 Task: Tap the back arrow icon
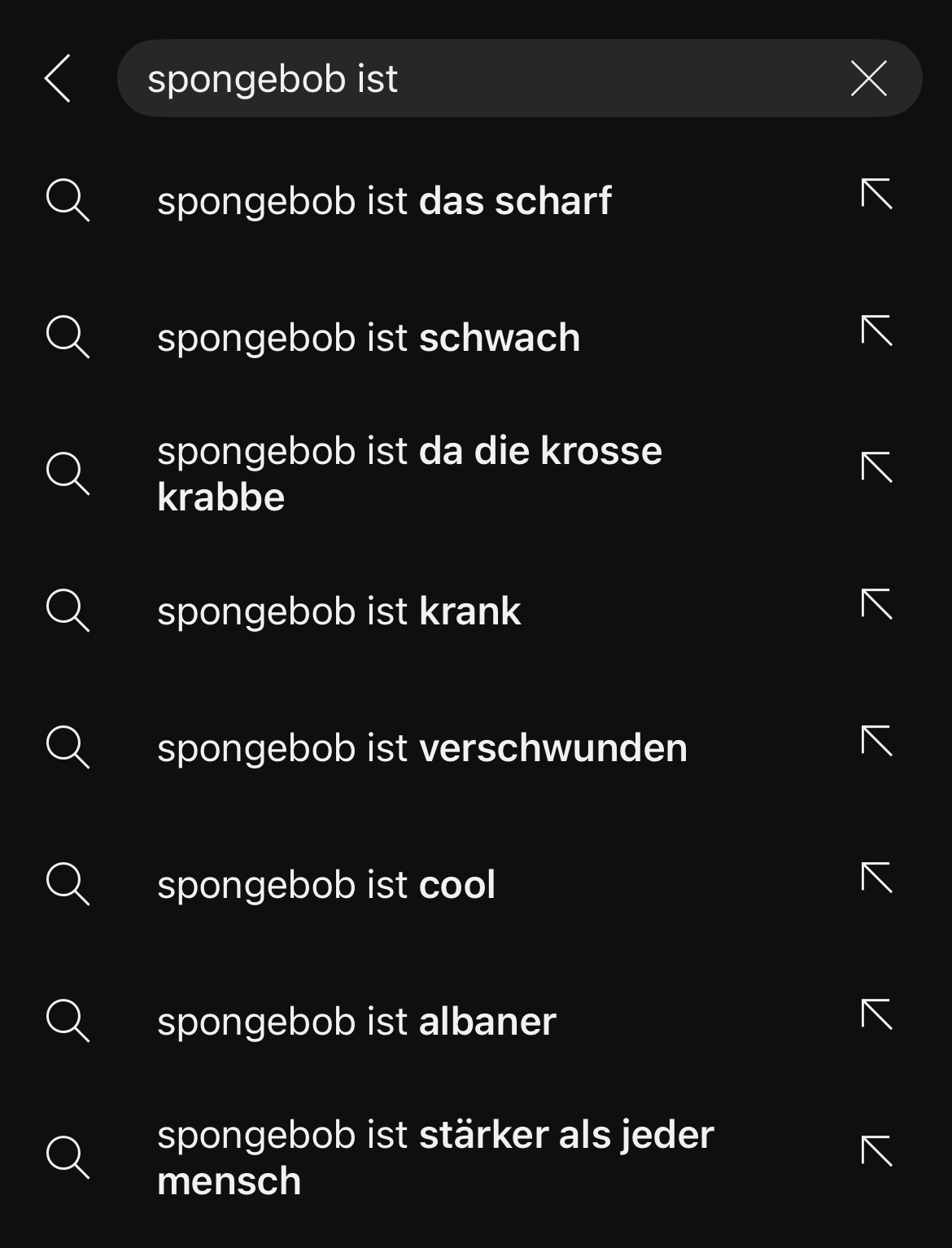(58, 79)
